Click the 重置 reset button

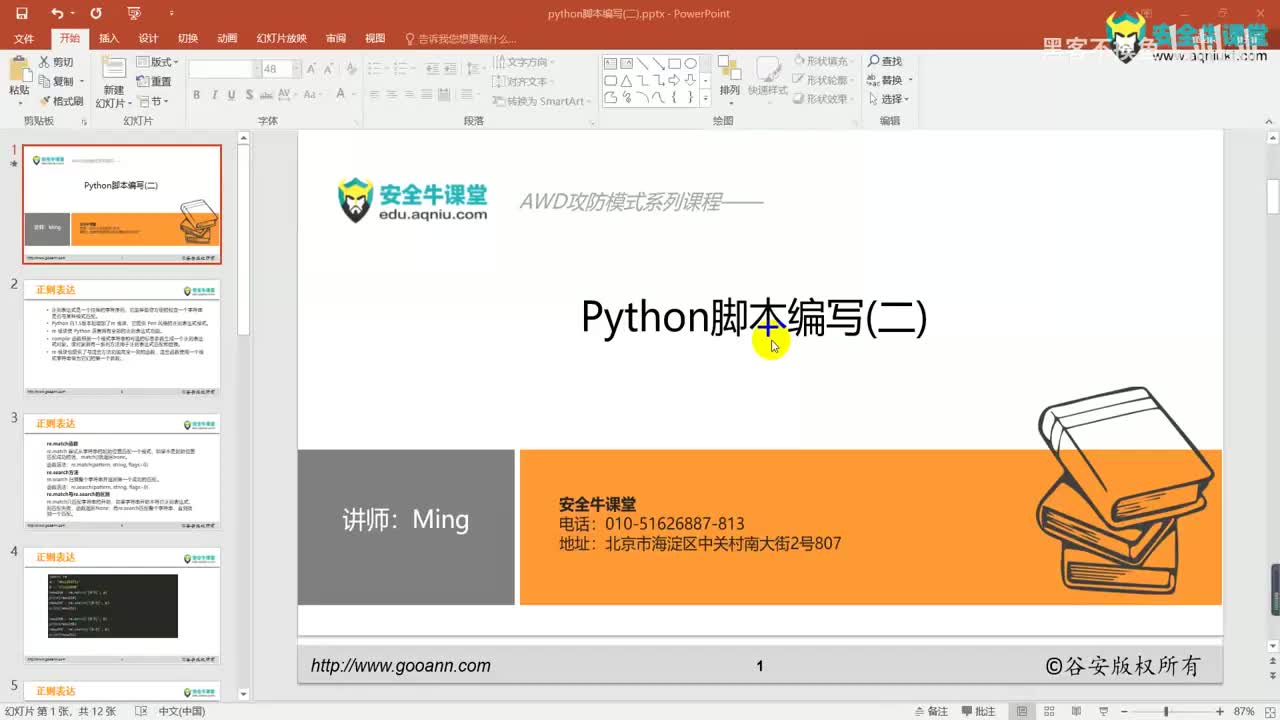coord(154,81)
